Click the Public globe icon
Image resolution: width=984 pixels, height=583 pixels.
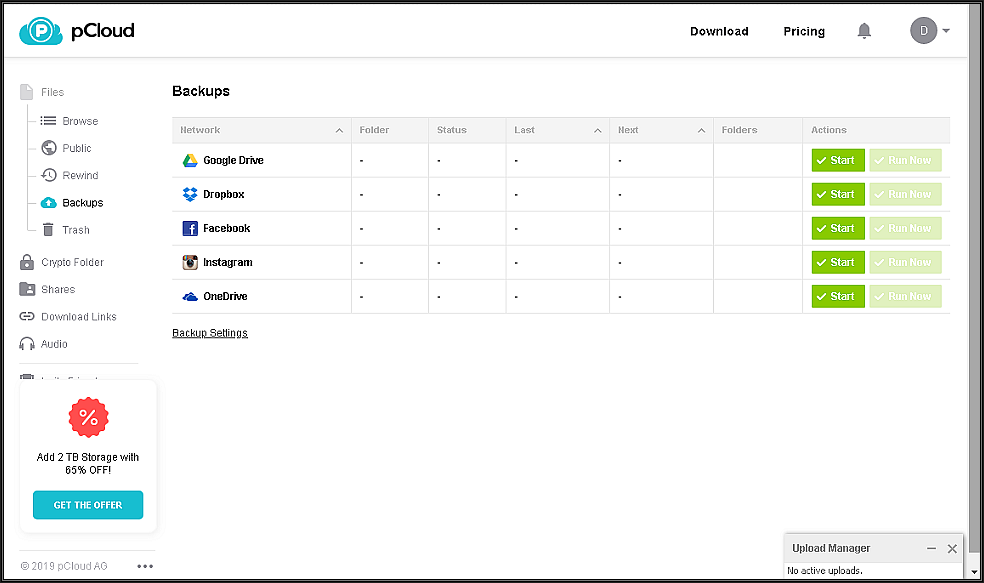(49, 147)
